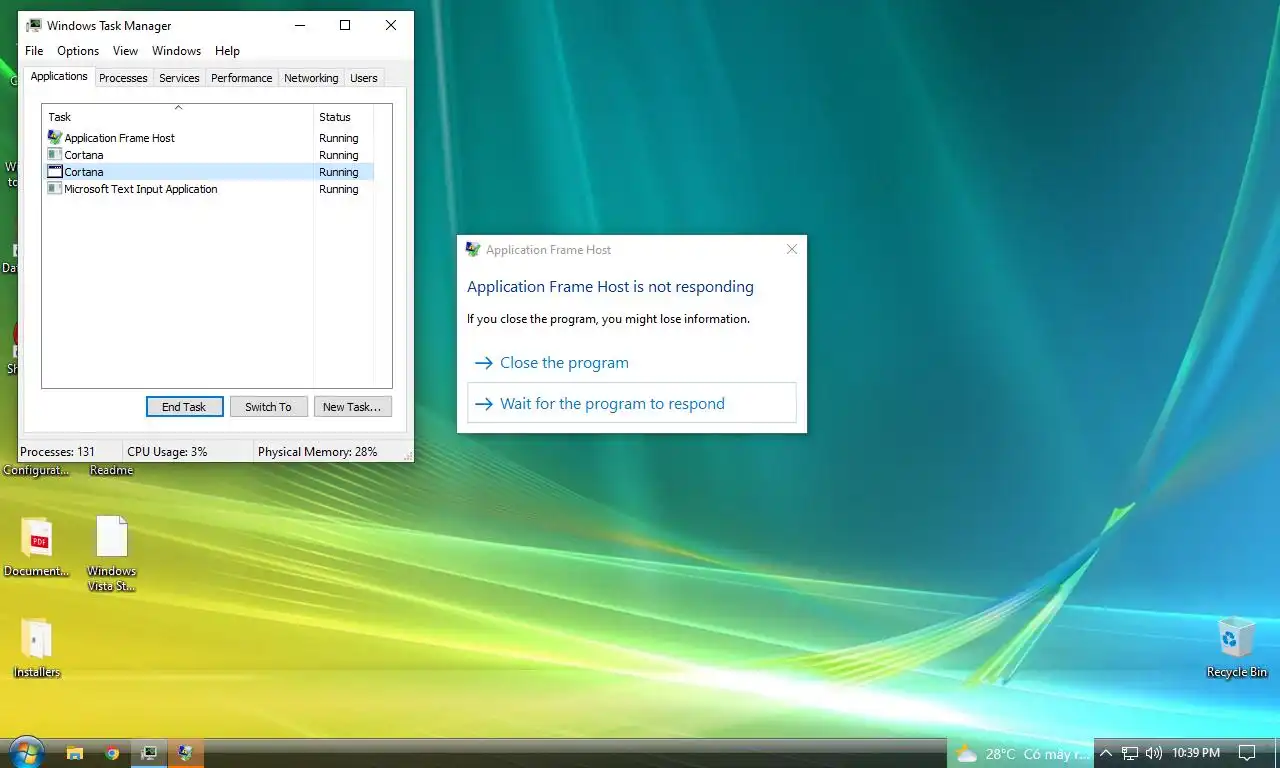Screen dimensions: 1280x768
Task: Open the Windows menu
Action: click(176, 51)
